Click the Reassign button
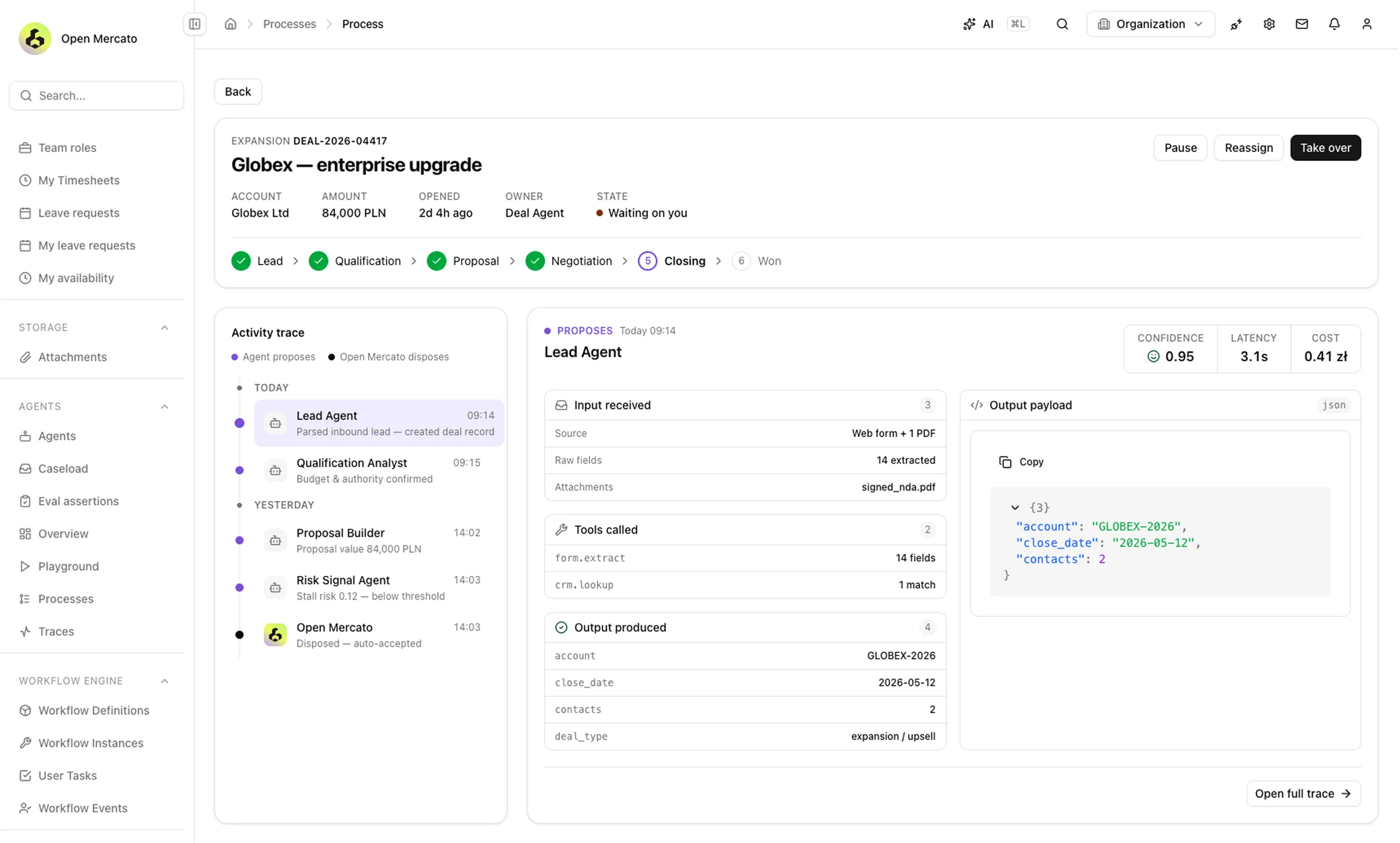The image size is (1400, 843). 1249,148
